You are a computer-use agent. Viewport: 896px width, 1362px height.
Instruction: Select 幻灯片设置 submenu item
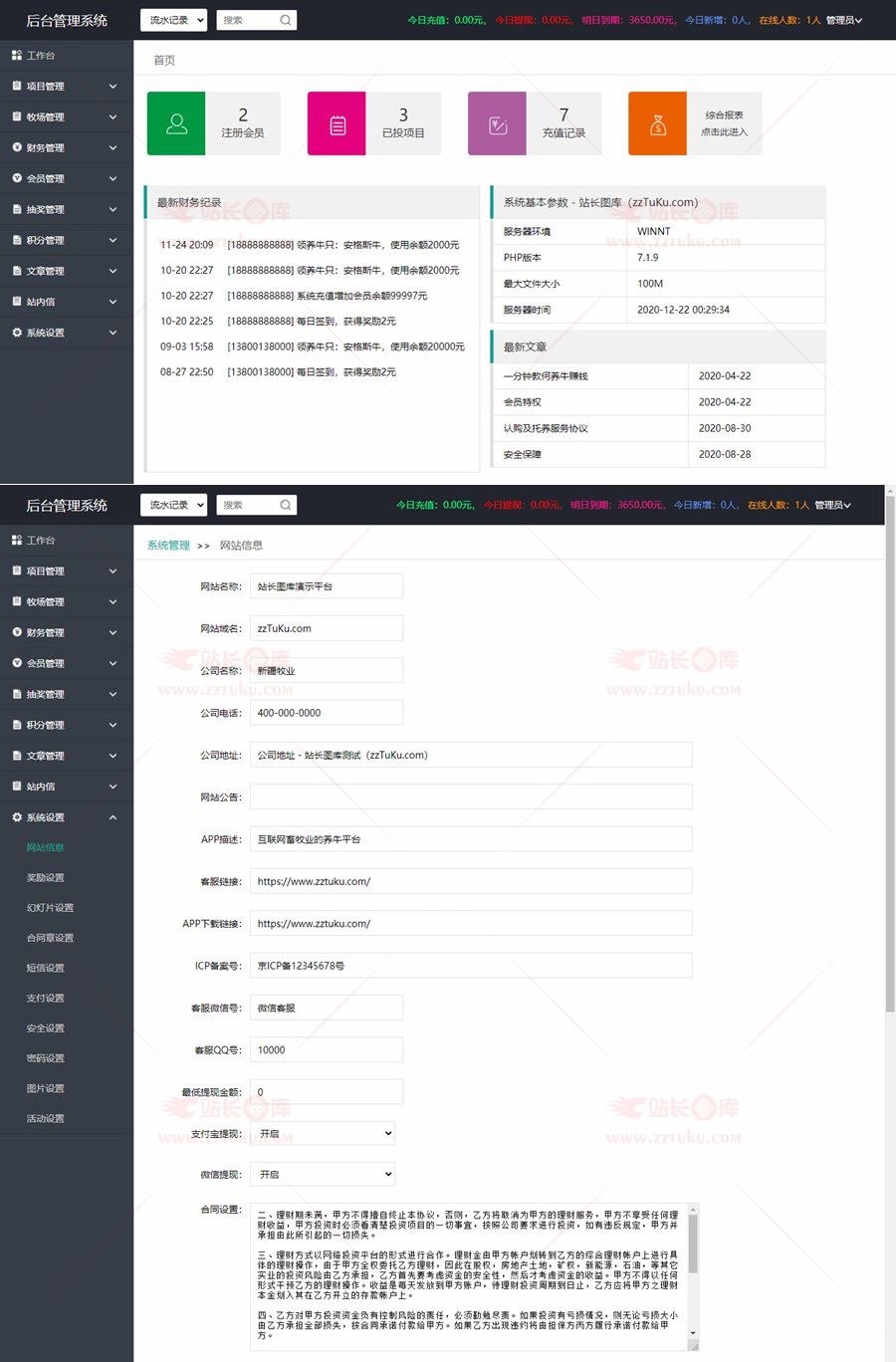click(50, 908)
